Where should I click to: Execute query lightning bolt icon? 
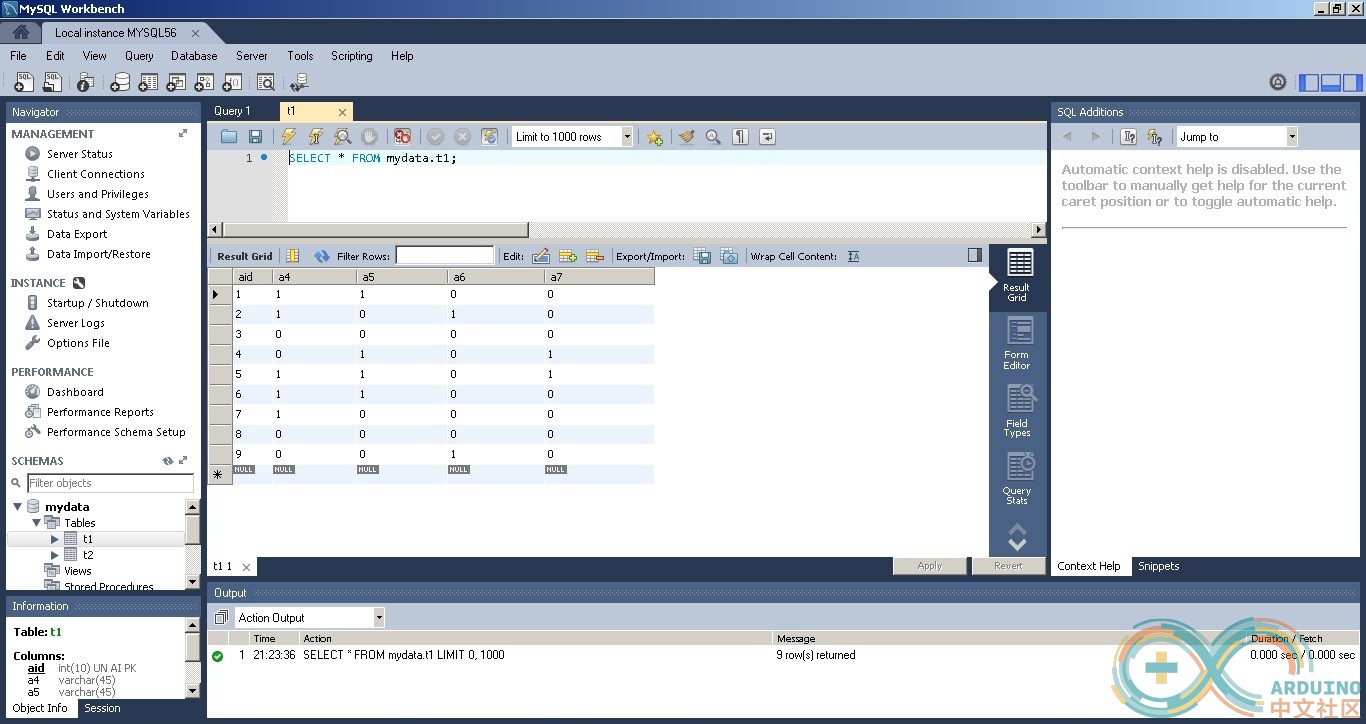click(289, 137)
